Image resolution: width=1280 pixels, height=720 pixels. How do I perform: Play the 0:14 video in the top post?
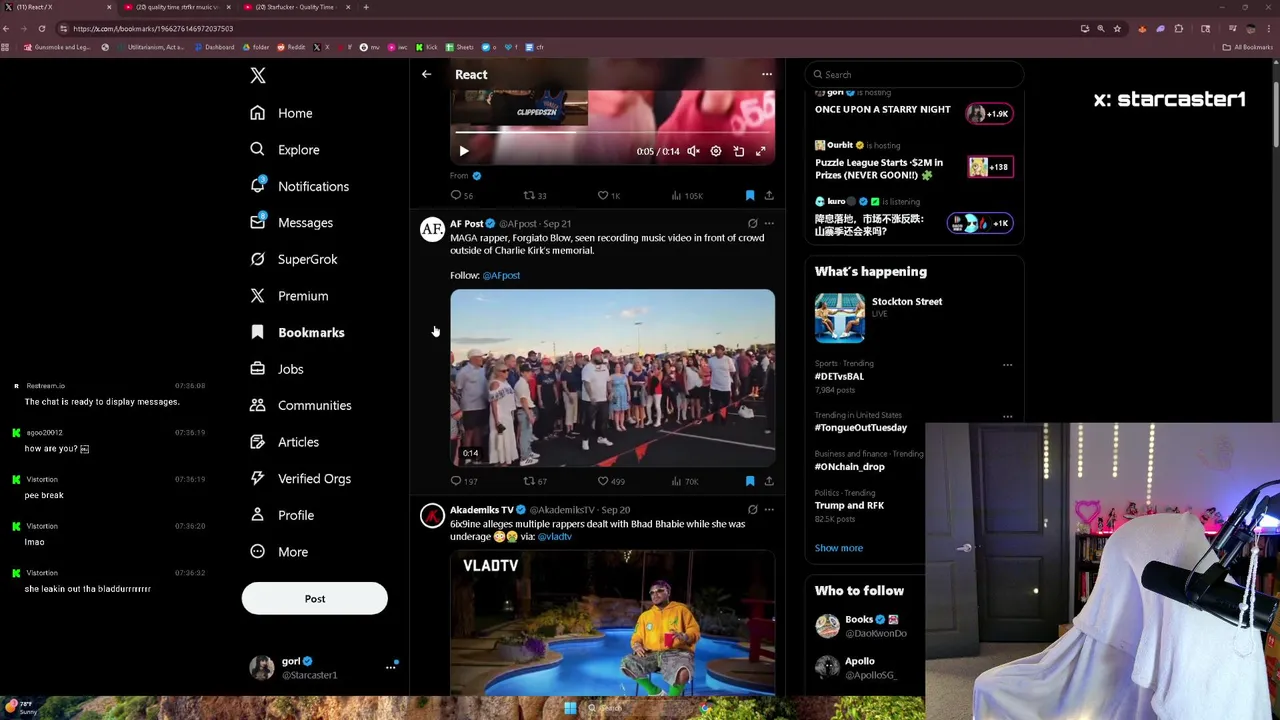click(464, 151)
